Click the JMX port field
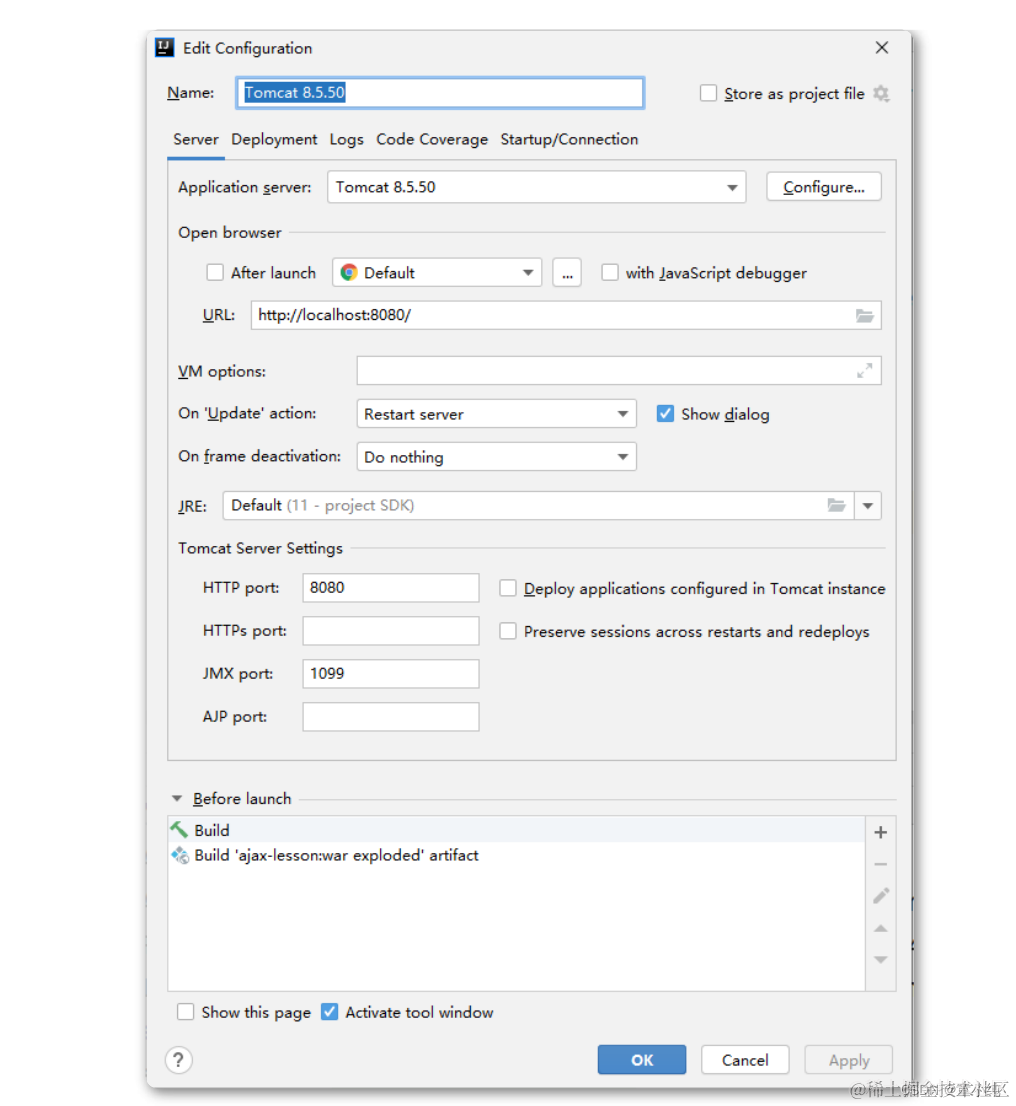The width and height of the screenshot is (1016, 1106). (x=391, y=674)
